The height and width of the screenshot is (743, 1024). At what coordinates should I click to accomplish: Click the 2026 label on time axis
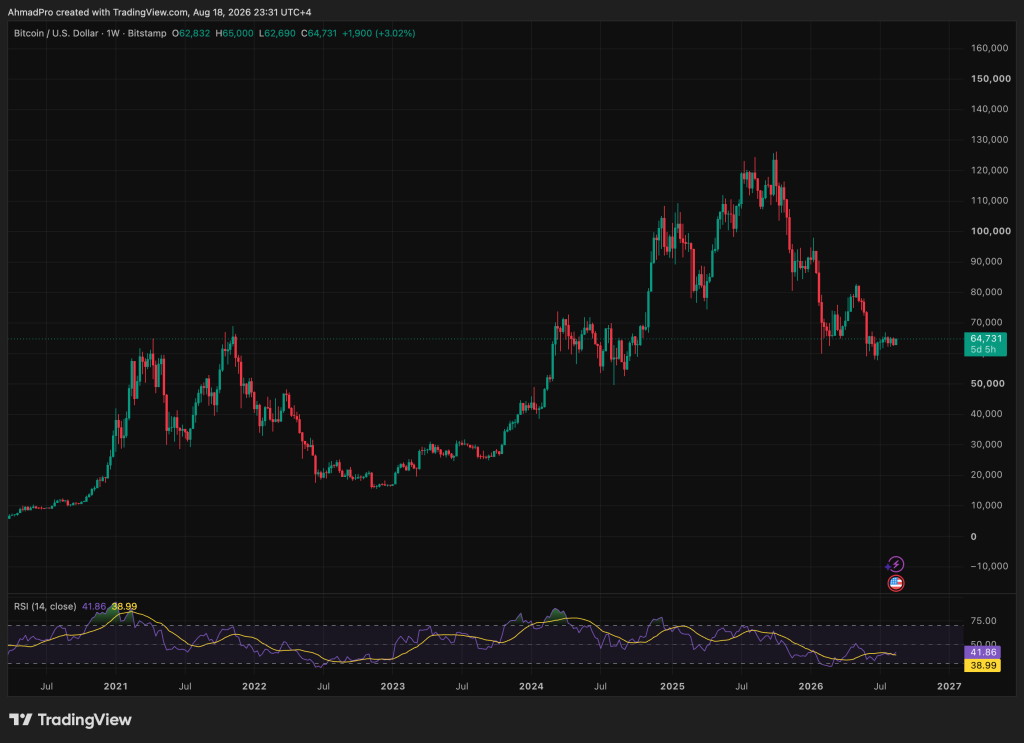tap(810, 686)
